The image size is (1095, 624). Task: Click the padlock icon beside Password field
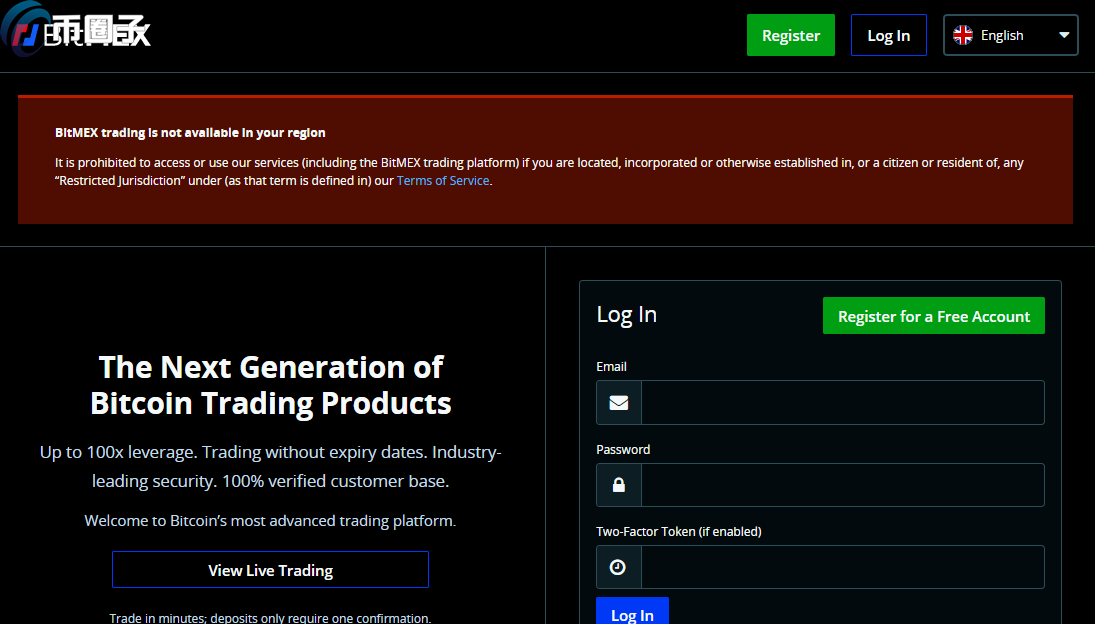pos(619,485)
